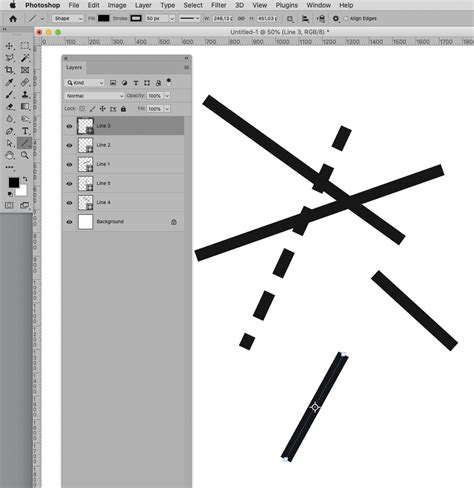Select the Clone Stamp tool
This screenshot has width=474, height=488.
pyautogui.click(x=25, y=95)
